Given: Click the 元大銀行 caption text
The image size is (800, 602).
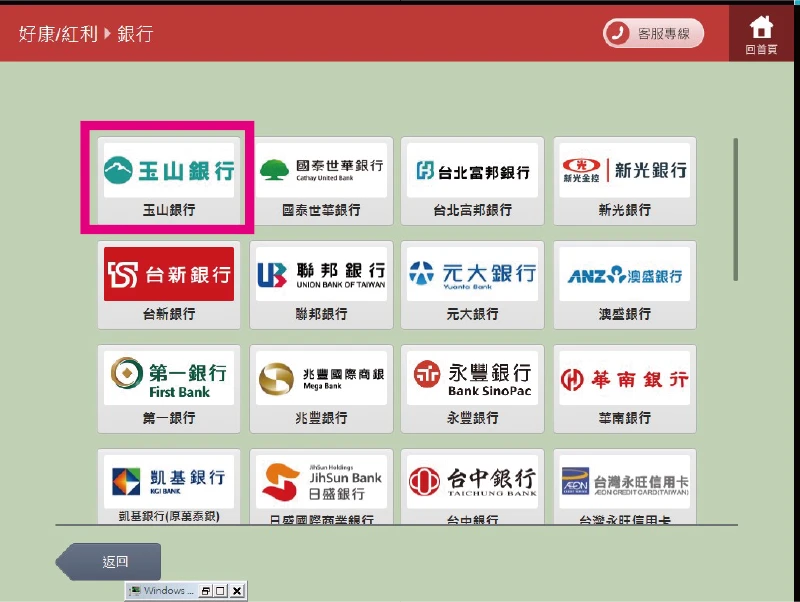Looking at the screenshot, I should (472, 314).
